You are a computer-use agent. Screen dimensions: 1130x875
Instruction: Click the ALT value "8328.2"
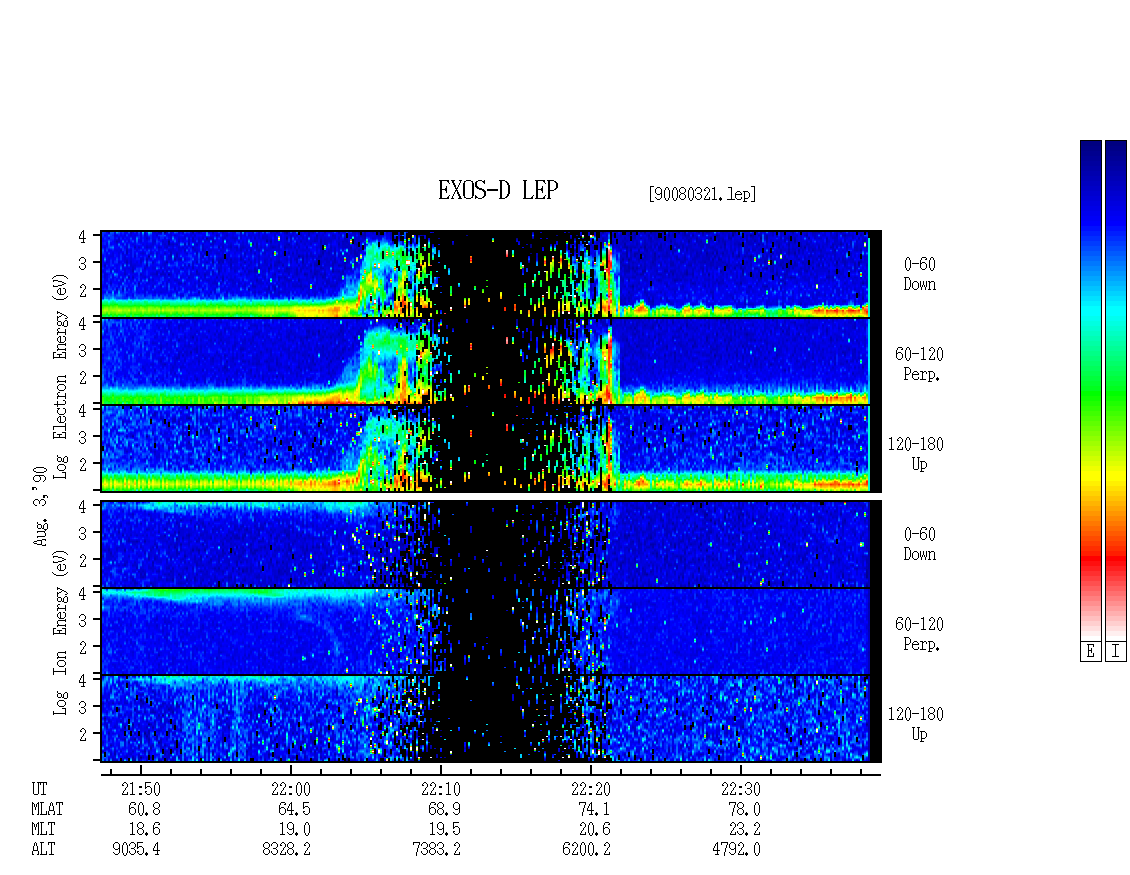pyautogui.click(x=286, y=850)
